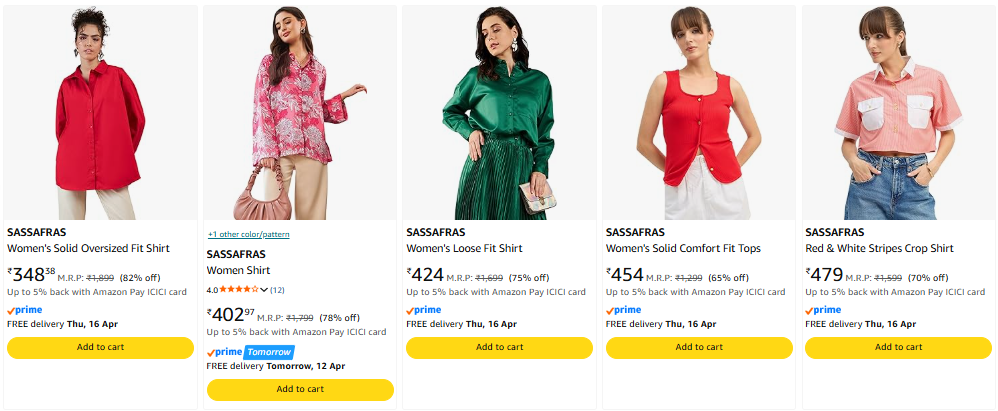Open the red oversized shirt product image

click(100, 112)
